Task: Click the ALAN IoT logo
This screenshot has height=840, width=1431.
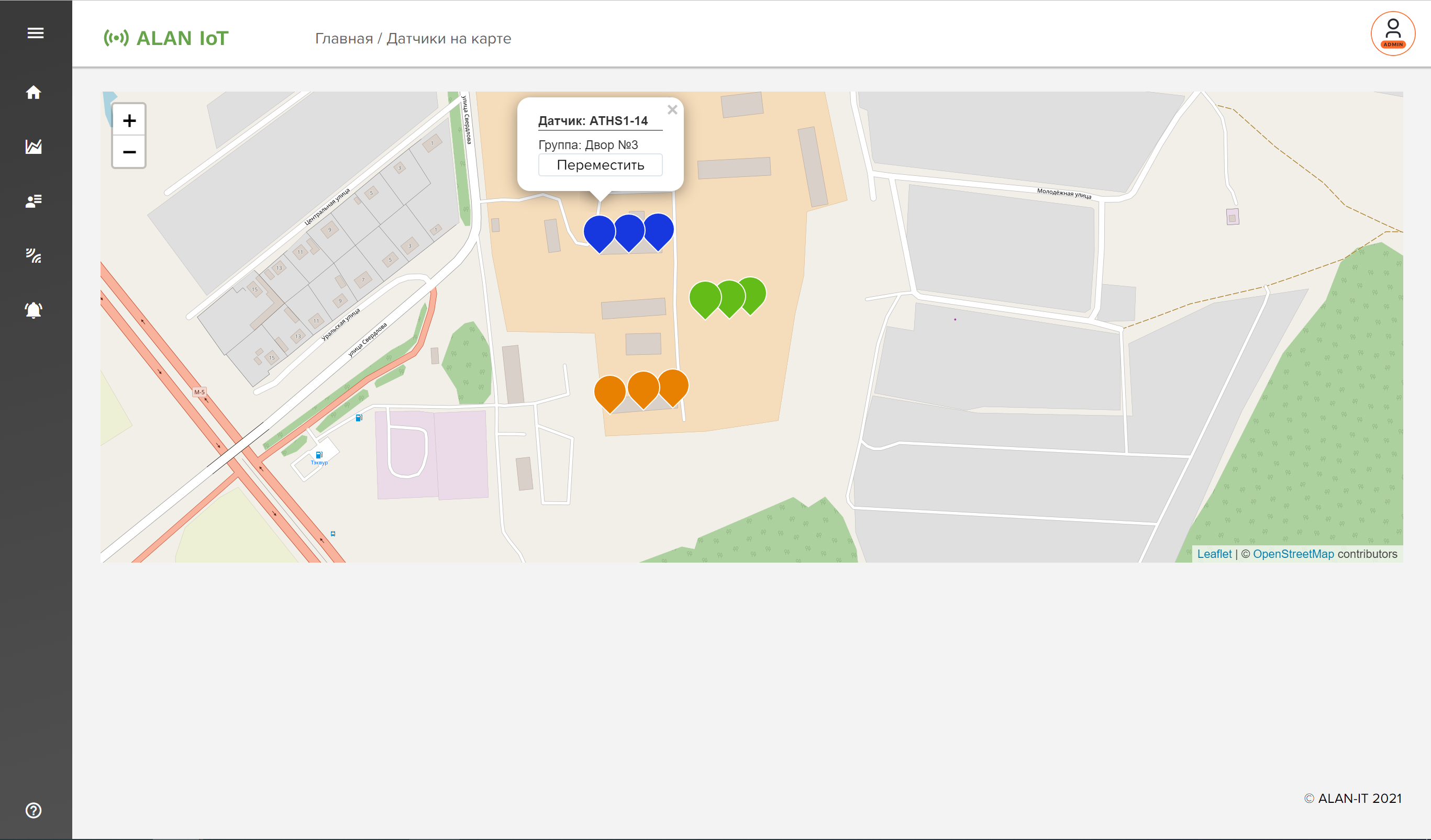Action: 166,38
